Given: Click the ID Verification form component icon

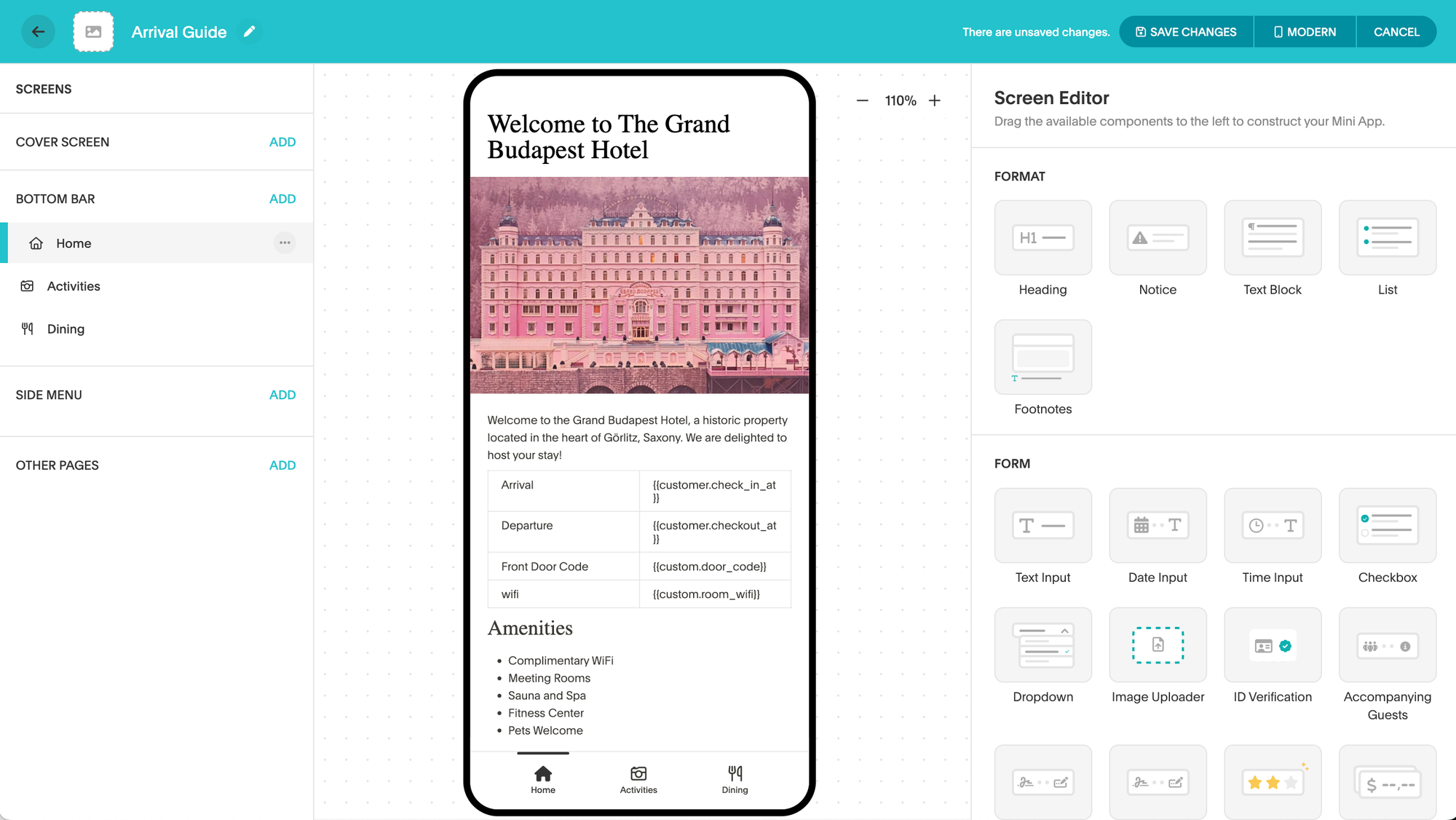Looking at the screenshot, I should 1272,645.
